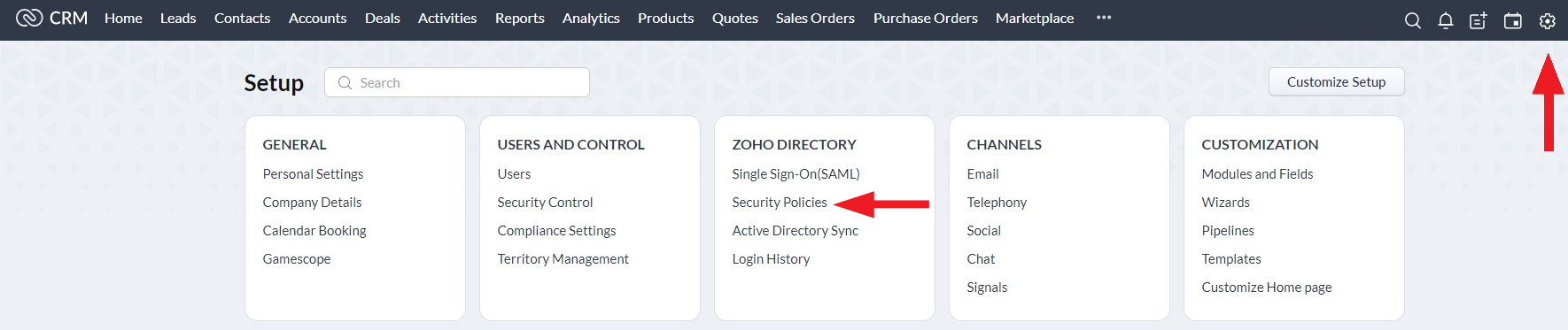
Task: Open Telephony channel settings
Action: pos(997,203)
